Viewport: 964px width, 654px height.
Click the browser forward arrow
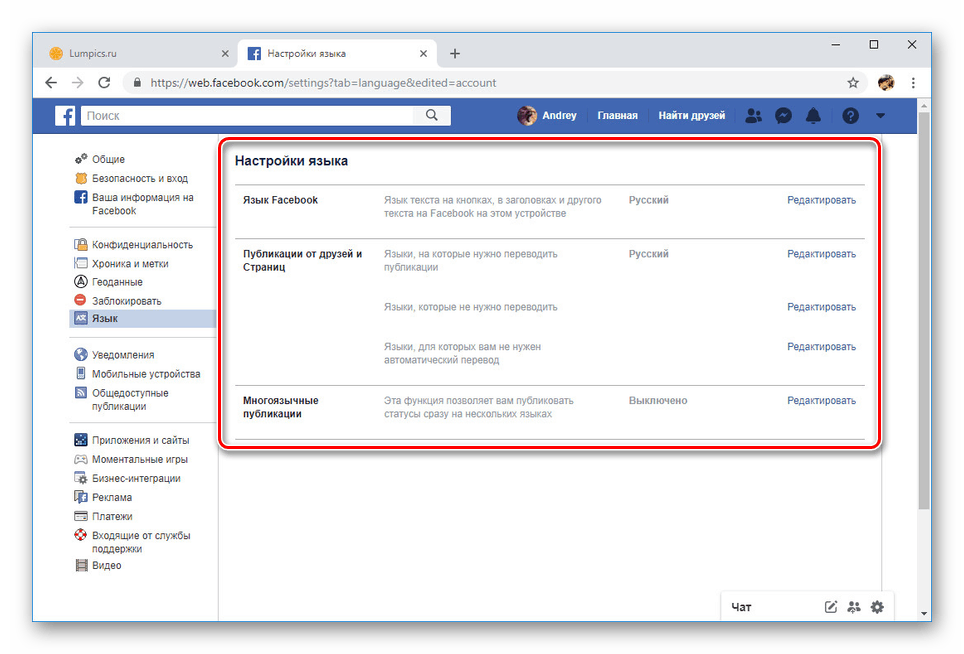pos(77,82)
